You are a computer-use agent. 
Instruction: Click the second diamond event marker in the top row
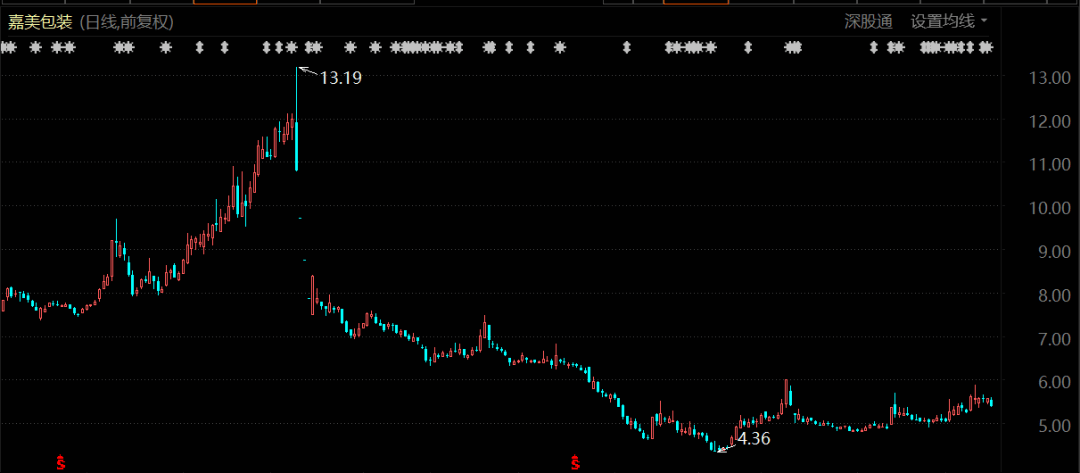pyautogui.click(x=224, y=48)
